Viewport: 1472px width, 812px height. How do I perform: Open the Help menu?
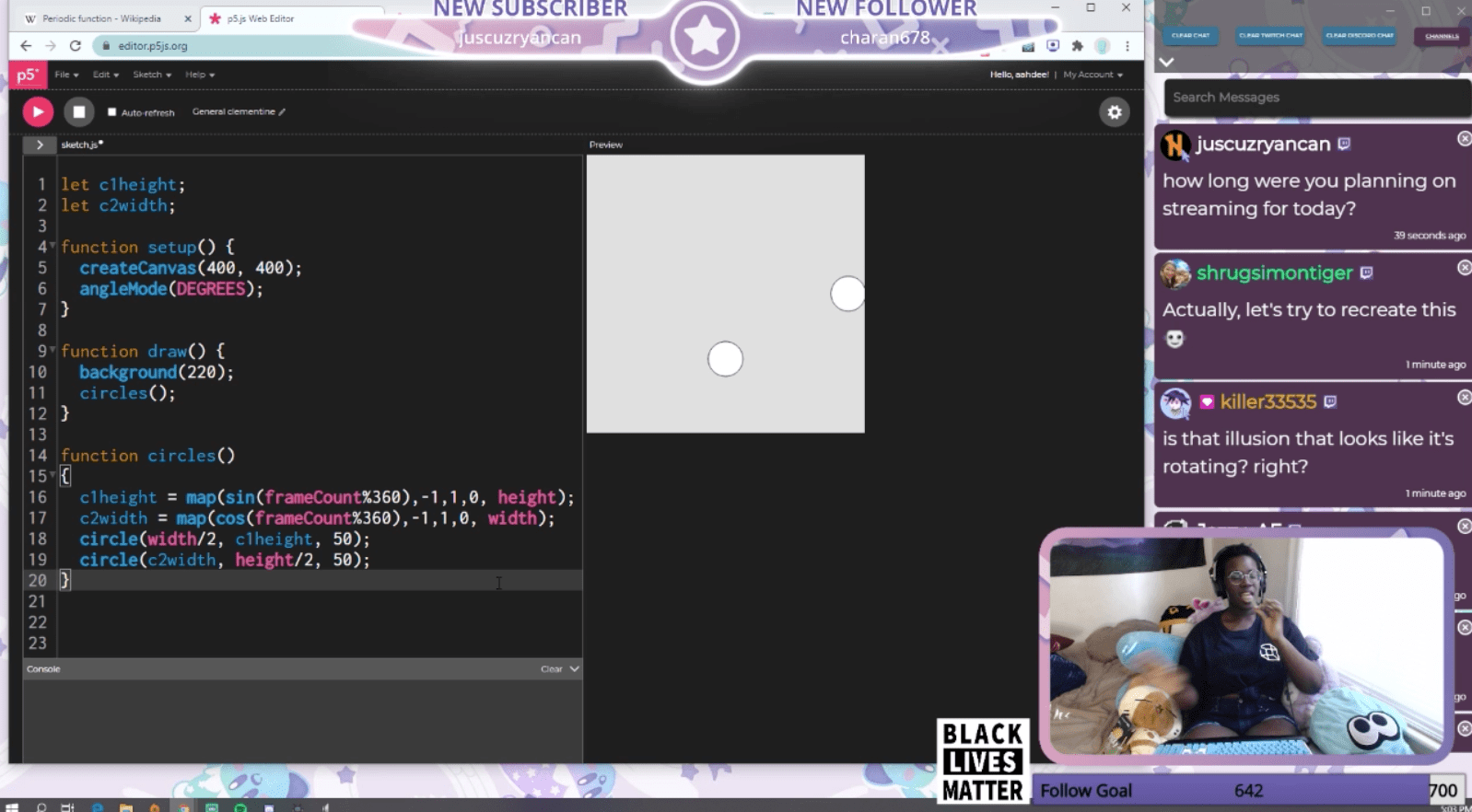(199, 75)
